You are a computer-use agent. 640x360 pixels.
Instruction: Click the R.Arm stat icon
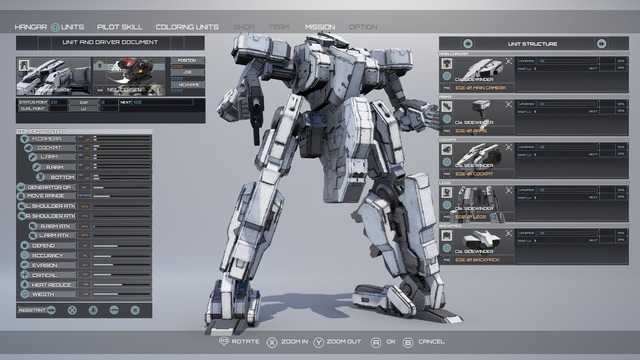click(x=36, y=167)
